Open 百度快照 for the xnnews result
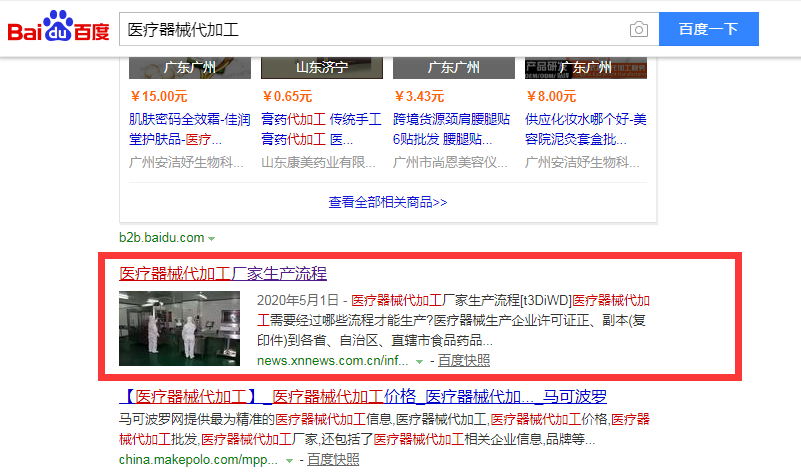This screenshot has height=473, width=801. pyautogui.click(x=464, y=361)
